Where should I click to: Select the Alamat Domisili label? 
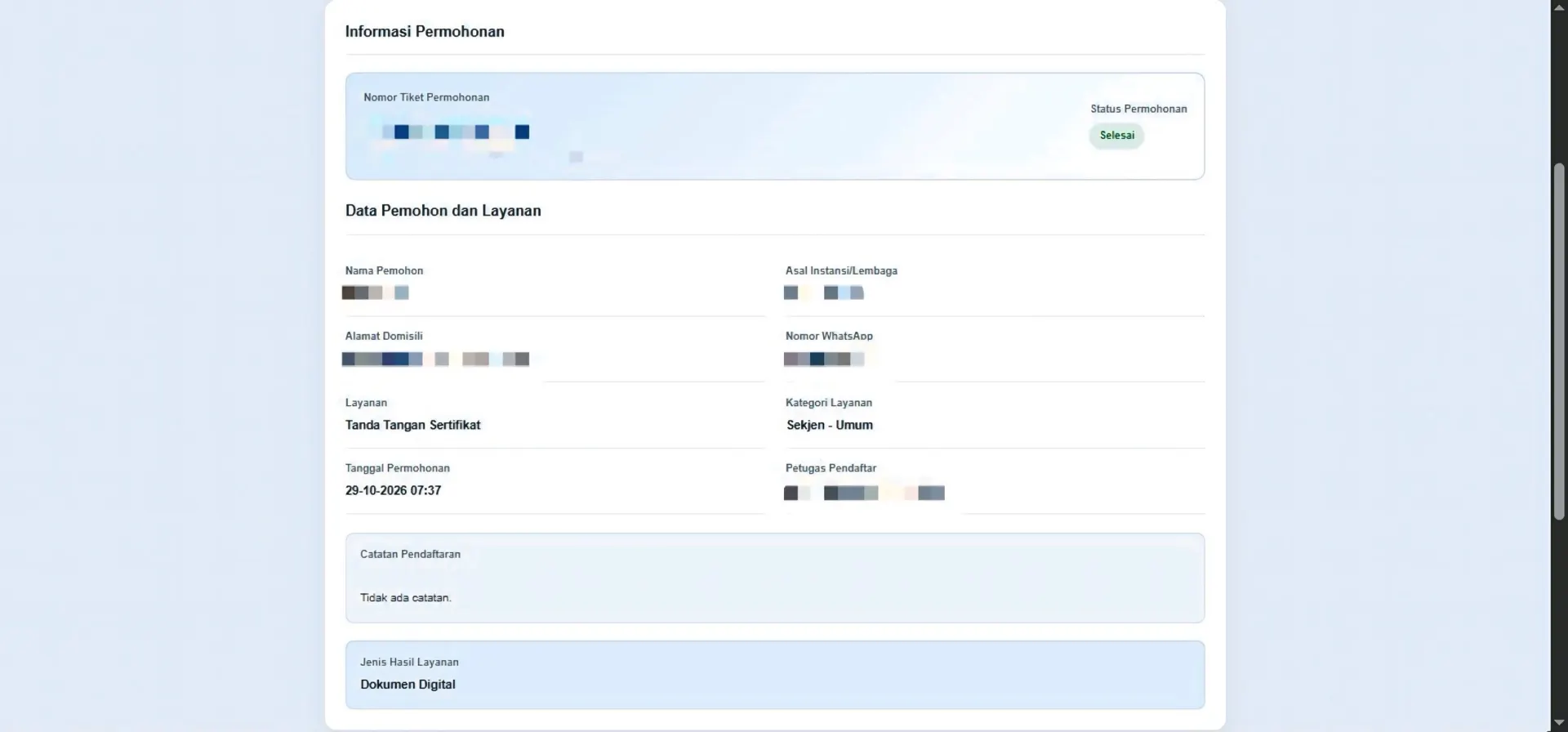coord(384,336)
